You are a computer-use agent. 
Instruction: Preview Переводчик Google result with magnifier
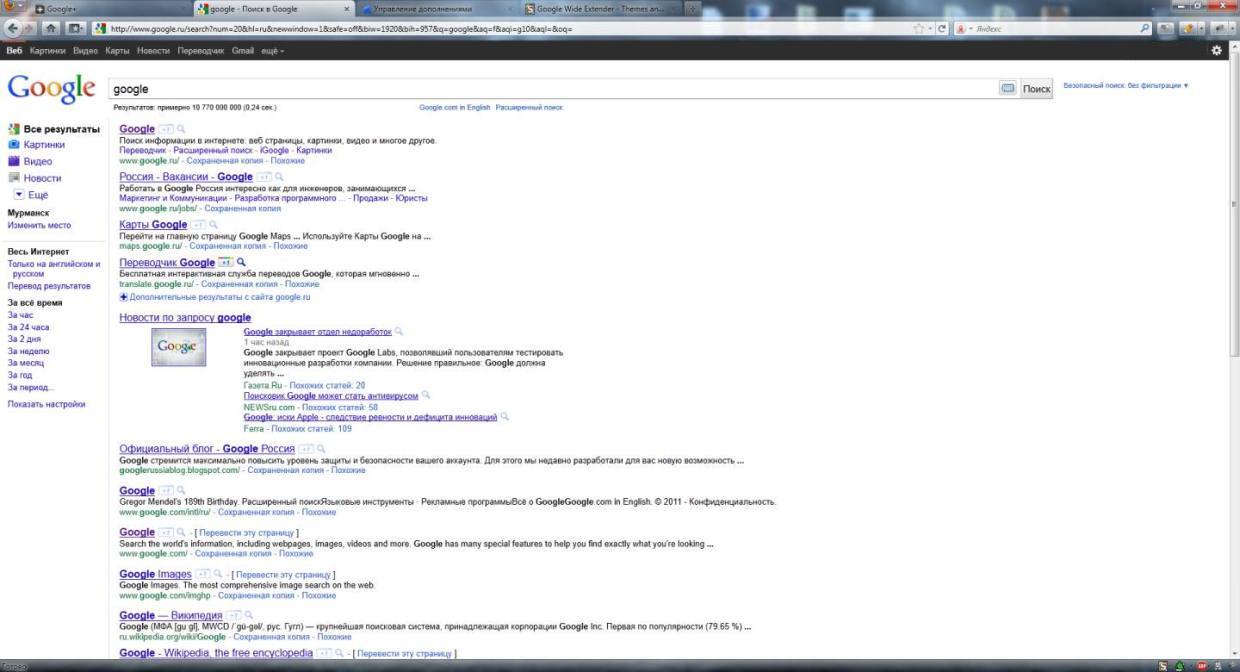tap(241, 262)
